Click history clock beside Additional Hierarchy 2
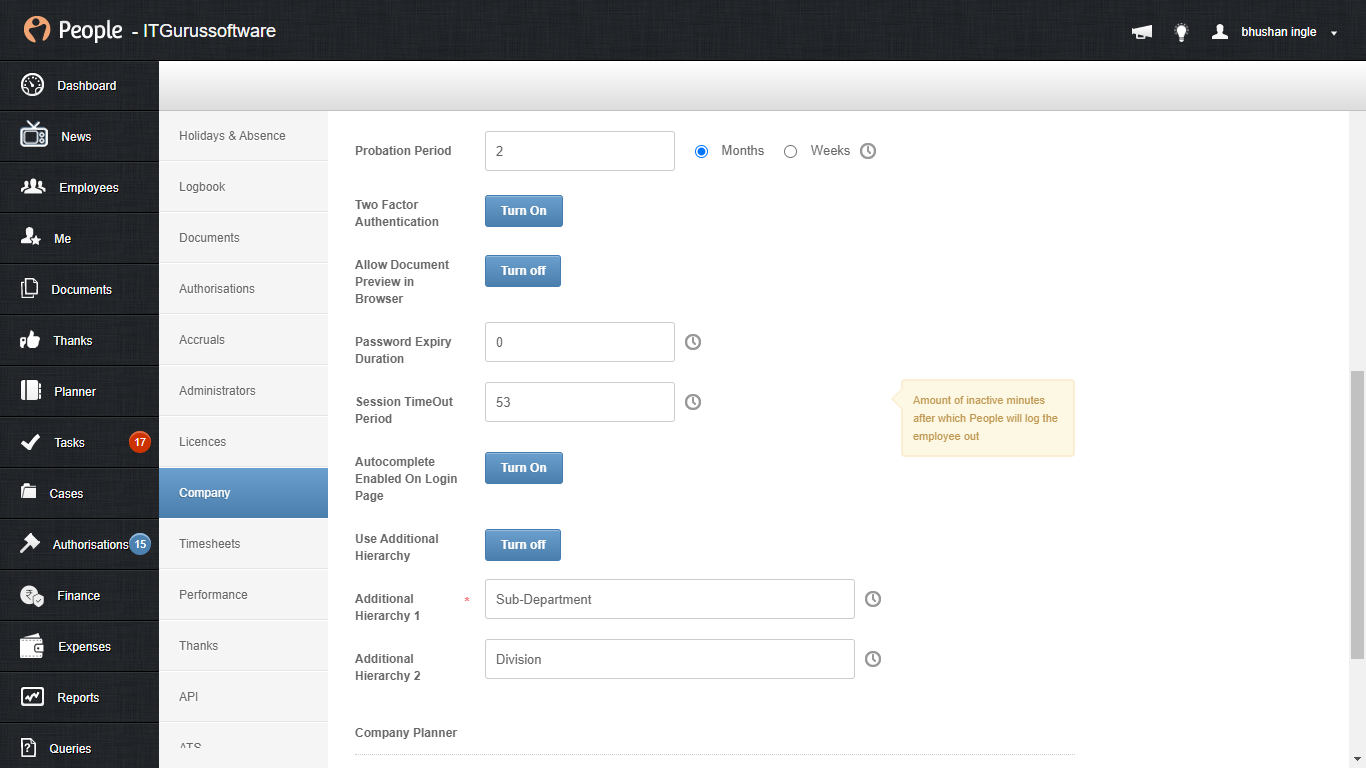 (873, 659)
